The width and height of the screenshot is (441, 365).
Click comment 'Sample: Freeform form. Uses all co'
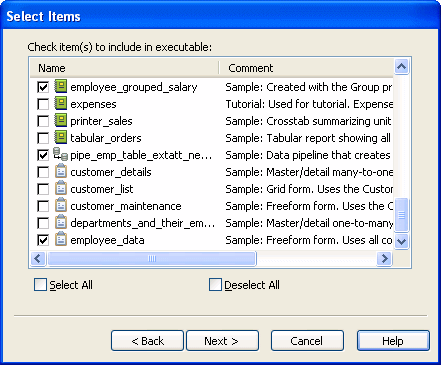[309, 240]
